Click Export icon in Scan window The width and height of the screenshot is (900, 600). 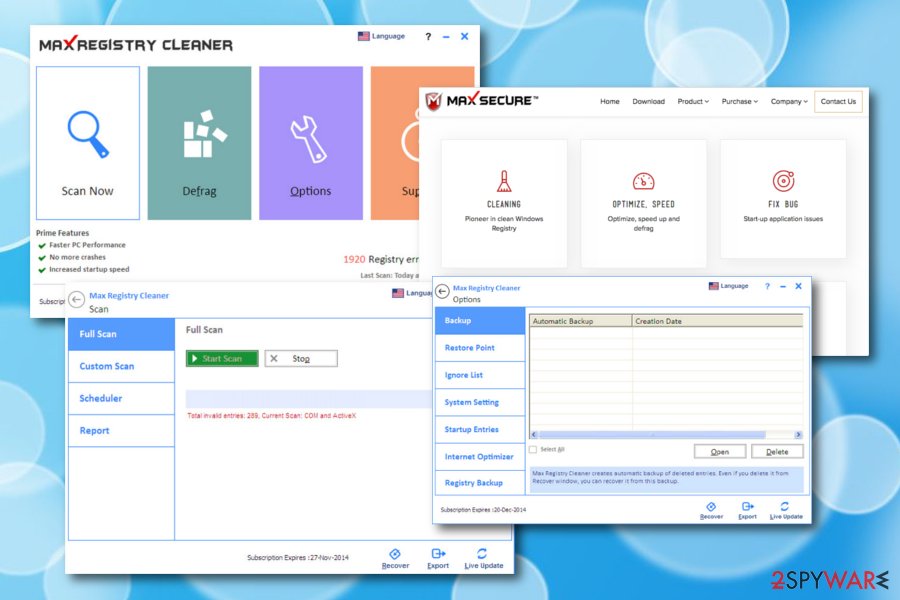pos(438,558)
